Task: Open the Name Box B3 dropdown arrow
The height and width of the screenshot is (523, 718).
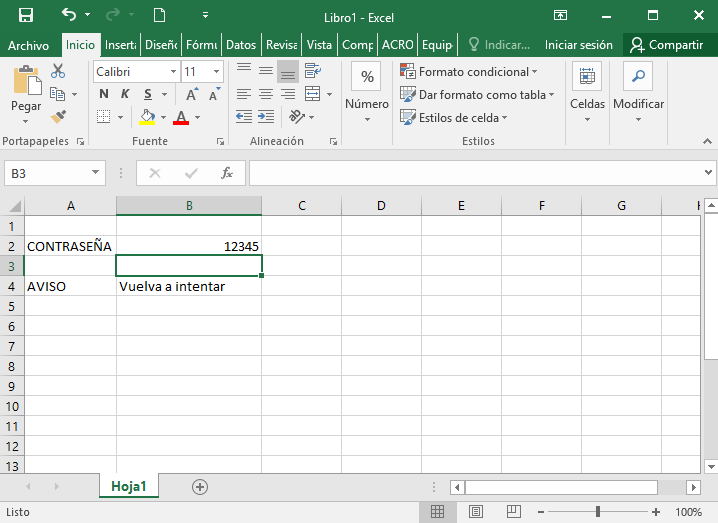Action: tap(95, 172)
